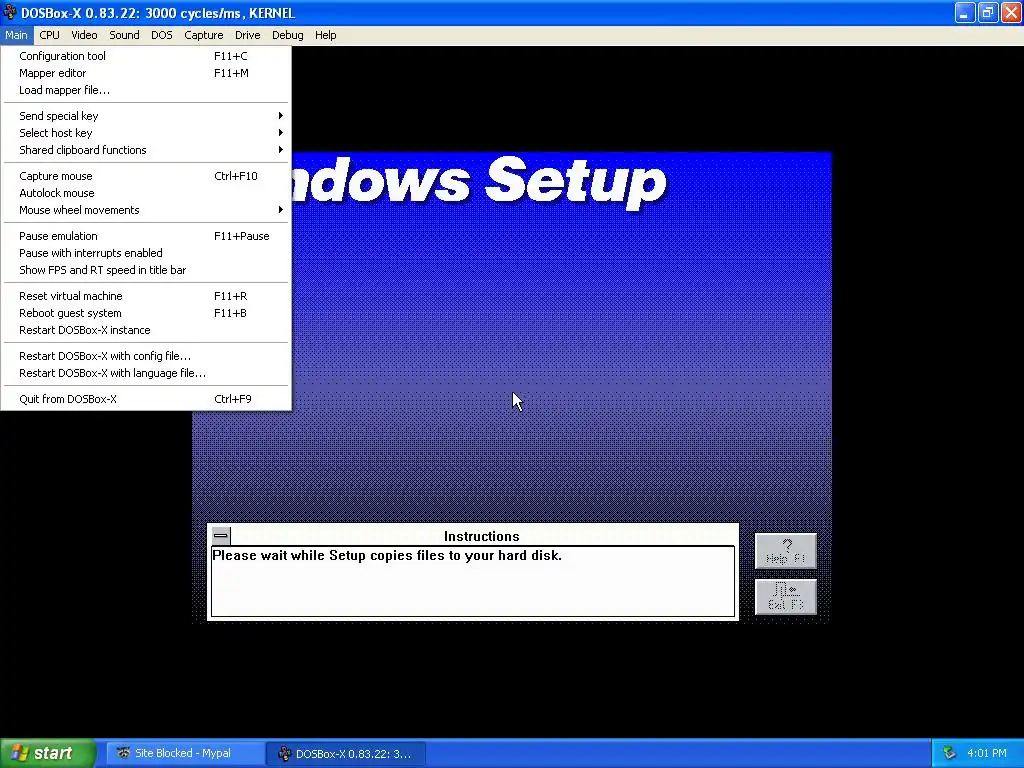Open the Debug menu

tap(287, 35)
